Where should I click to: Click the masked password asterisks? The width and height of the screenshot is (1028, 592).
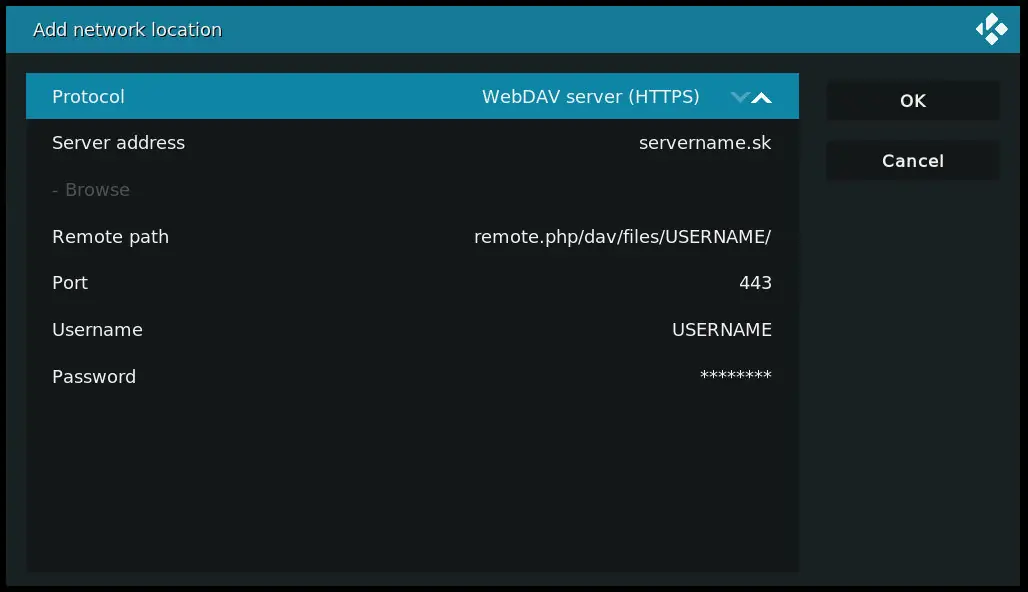(x=736, y=375)
